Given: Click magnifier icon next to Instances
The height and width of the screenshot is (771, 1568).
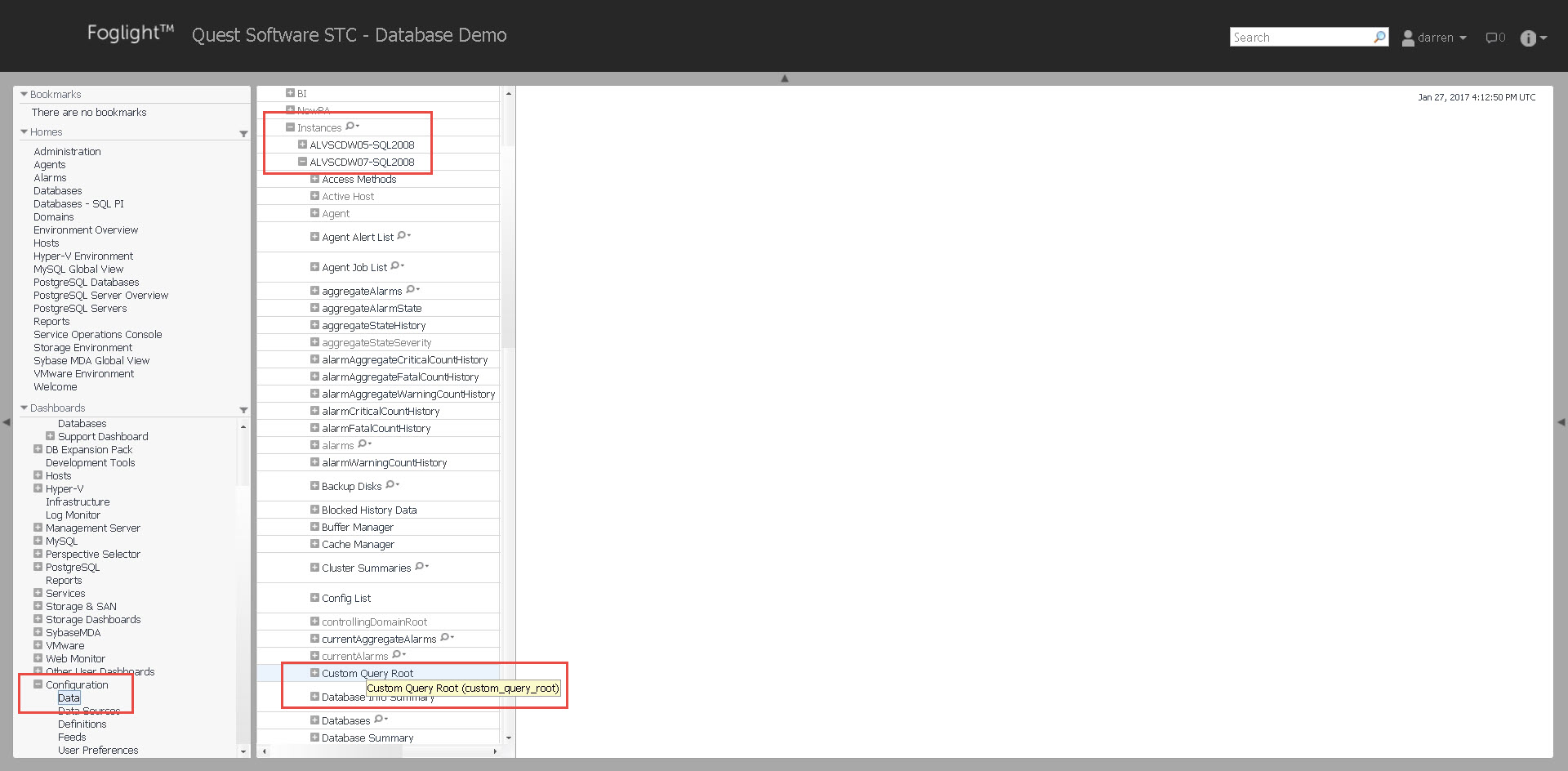Looking at the screenshot, I should (x=351, y=127).
